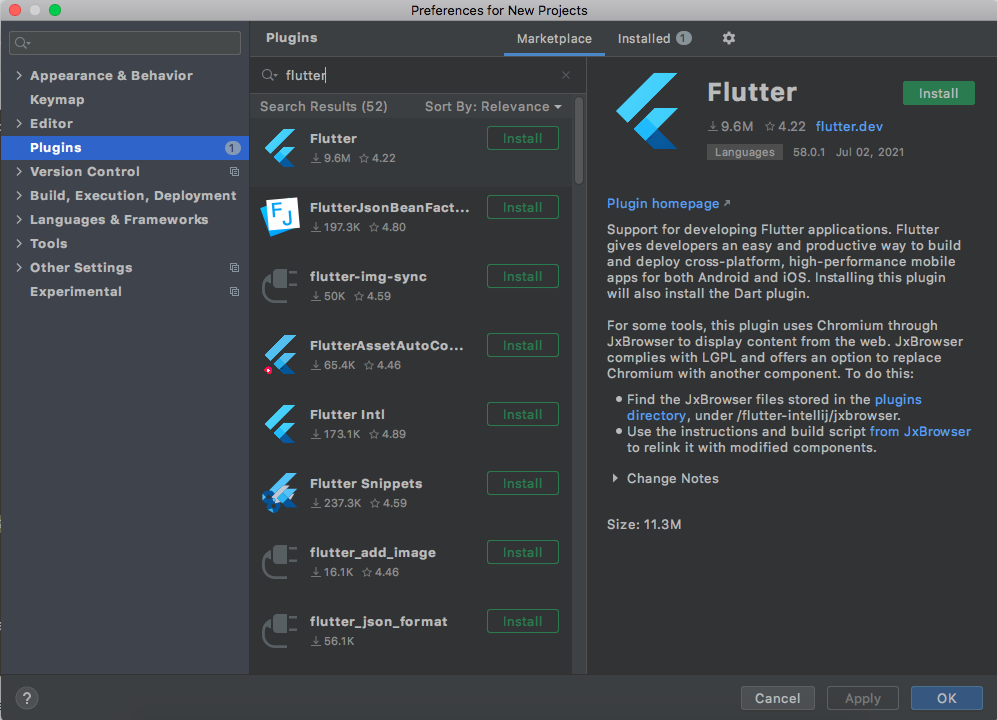Click the copy icon beside Experimental
This screenshot has height=720, width=997.
coord(235,292)
